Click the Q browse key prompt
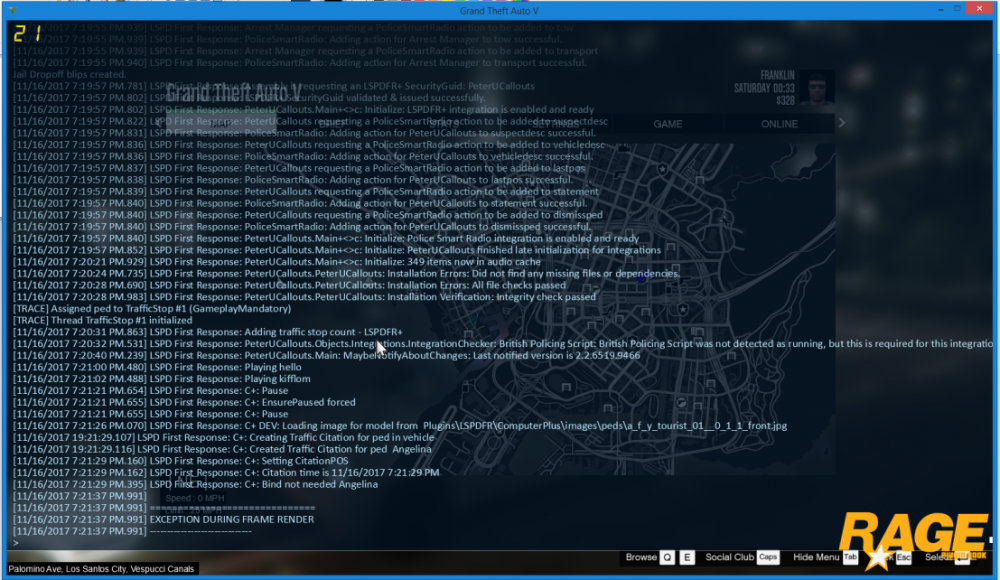The height and width of the screenshot is (580, 1000). 667,557
